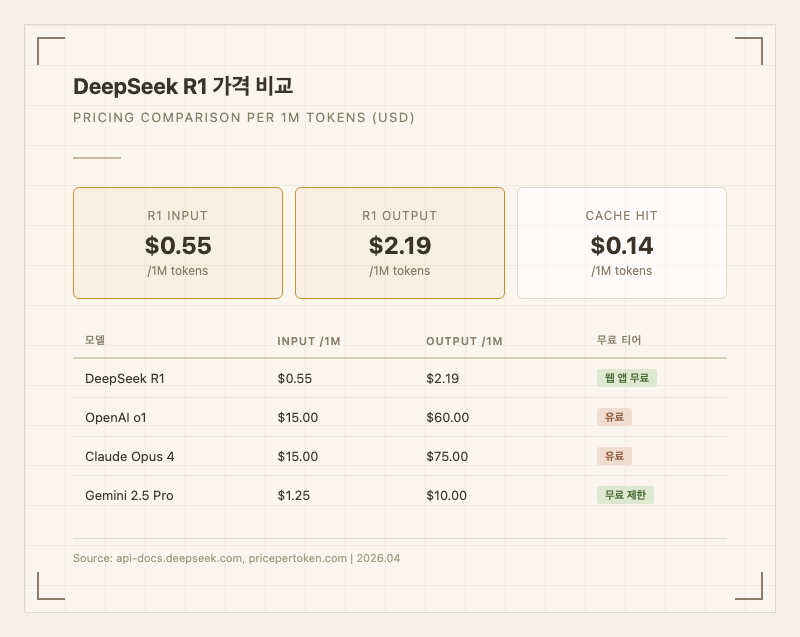
Task: Click the OUTPUT /1M column header
Action: 464,341
